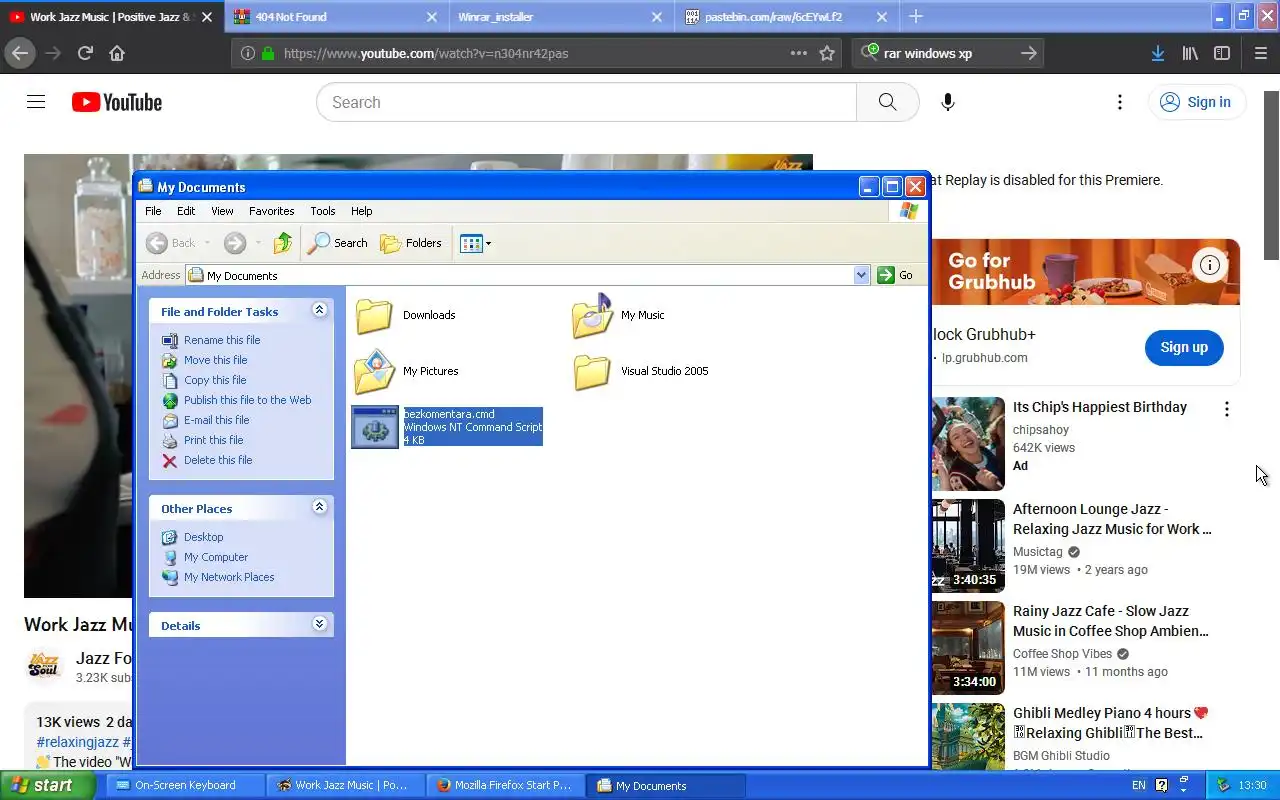
Task: Reload the YouTube page
Action: [x=85, y=53]
